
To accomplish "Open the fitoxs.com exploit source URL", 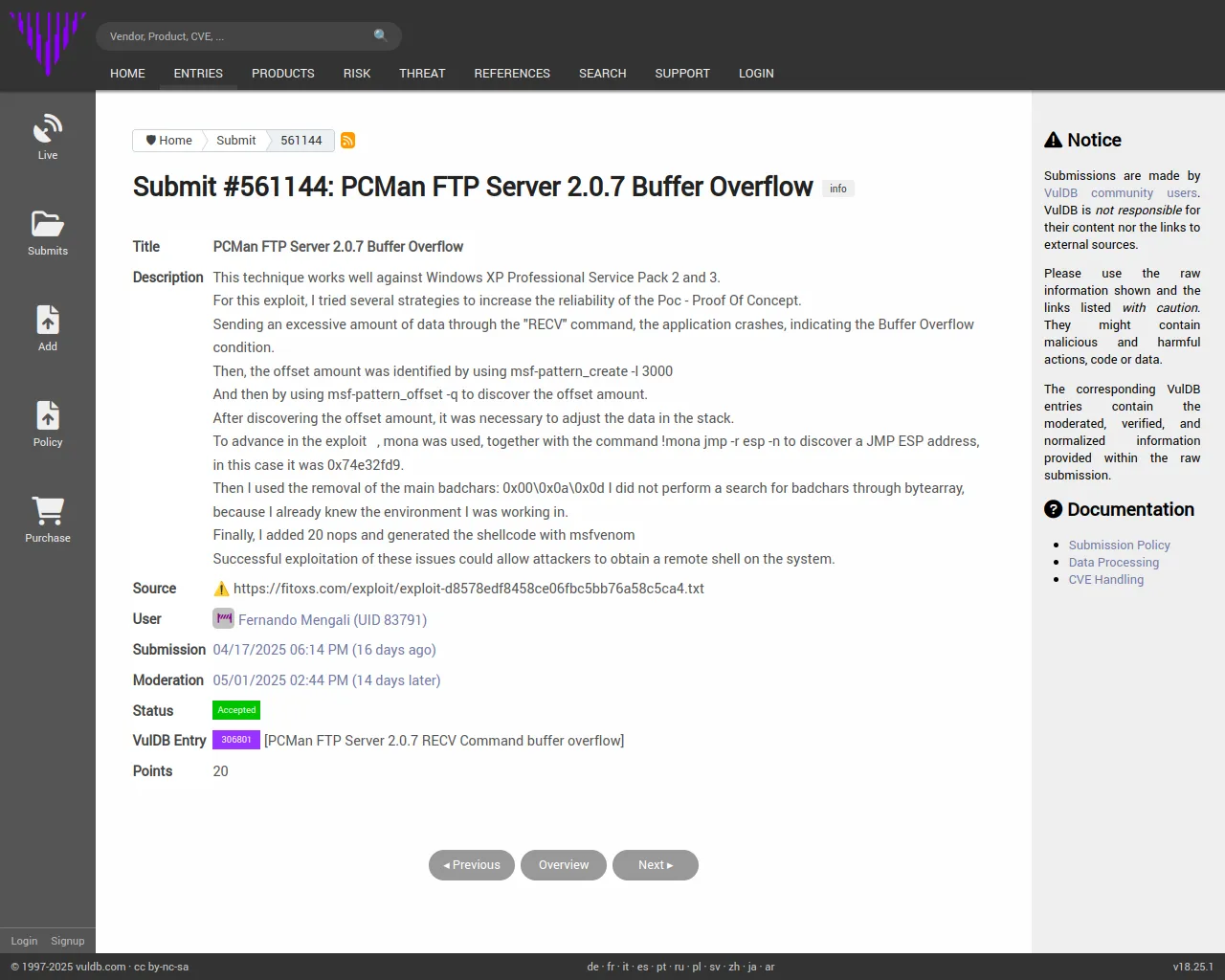I will [469, 589].
